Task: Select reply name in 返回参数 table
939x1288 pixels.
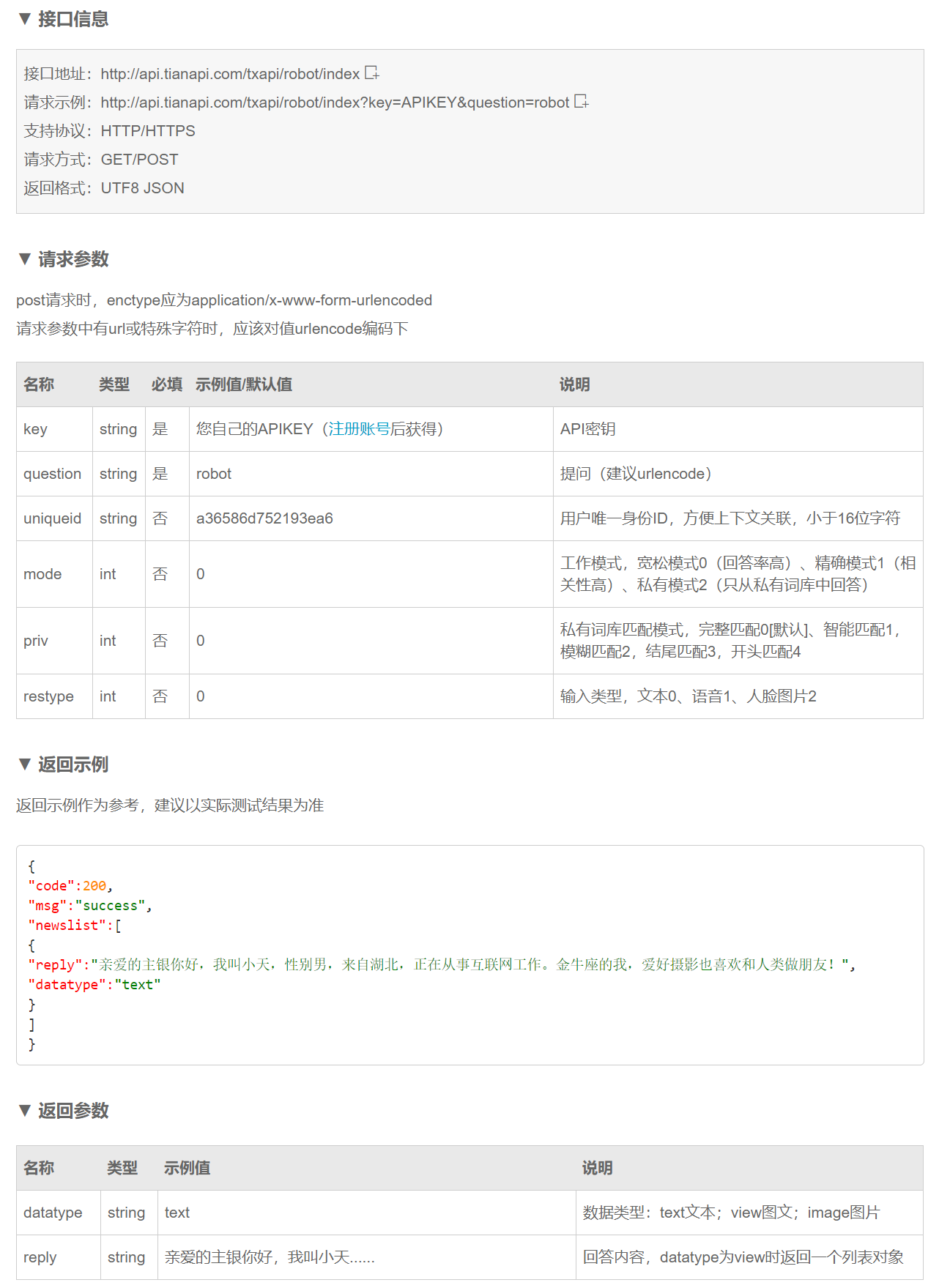Action: point(40,1257)
